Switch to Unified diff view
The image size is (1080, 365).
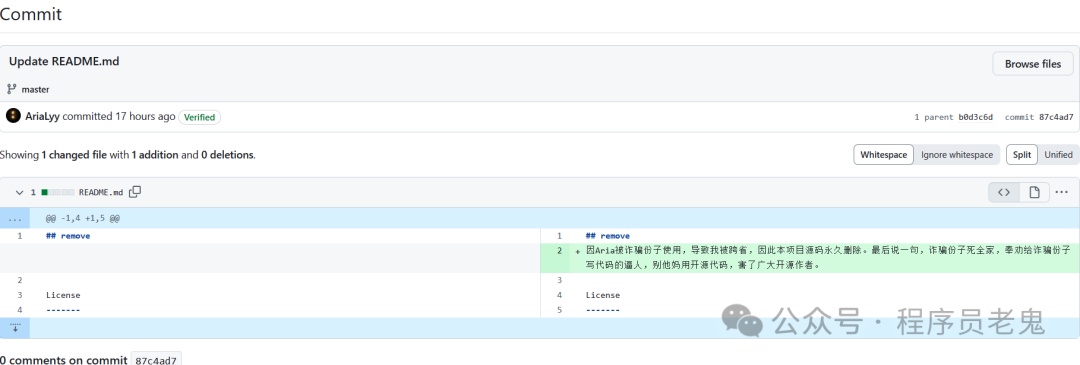(x=1058, y=155)
